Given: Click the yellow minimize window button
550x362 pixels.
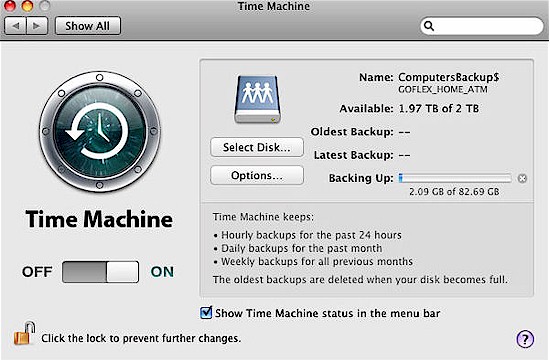Looking at the screenshot, I should pyautogui.click(x=27, y=5).
